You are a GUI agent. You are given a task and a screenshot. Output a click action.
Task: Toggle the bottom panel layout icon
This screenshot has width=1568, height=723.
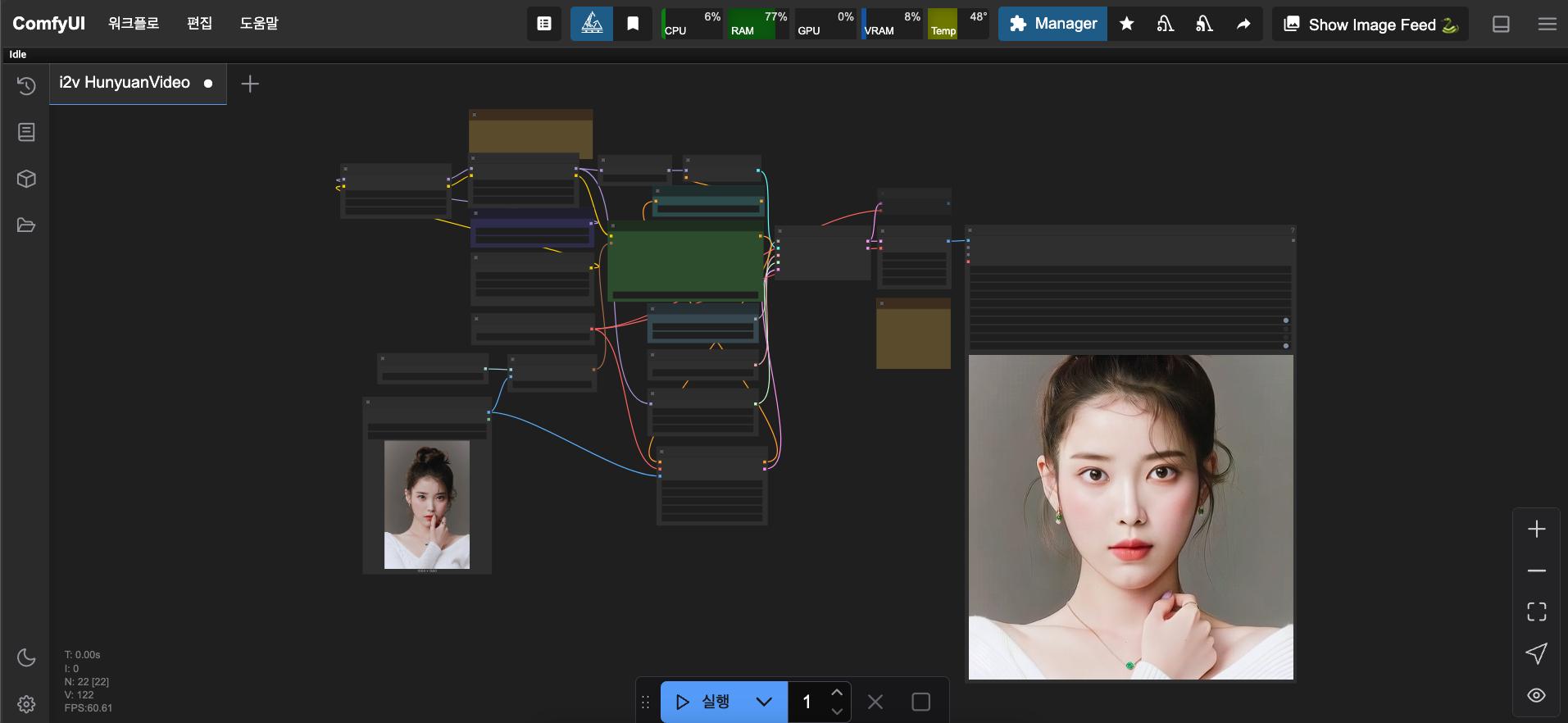pyautogui.click(x=1501, y=24)
